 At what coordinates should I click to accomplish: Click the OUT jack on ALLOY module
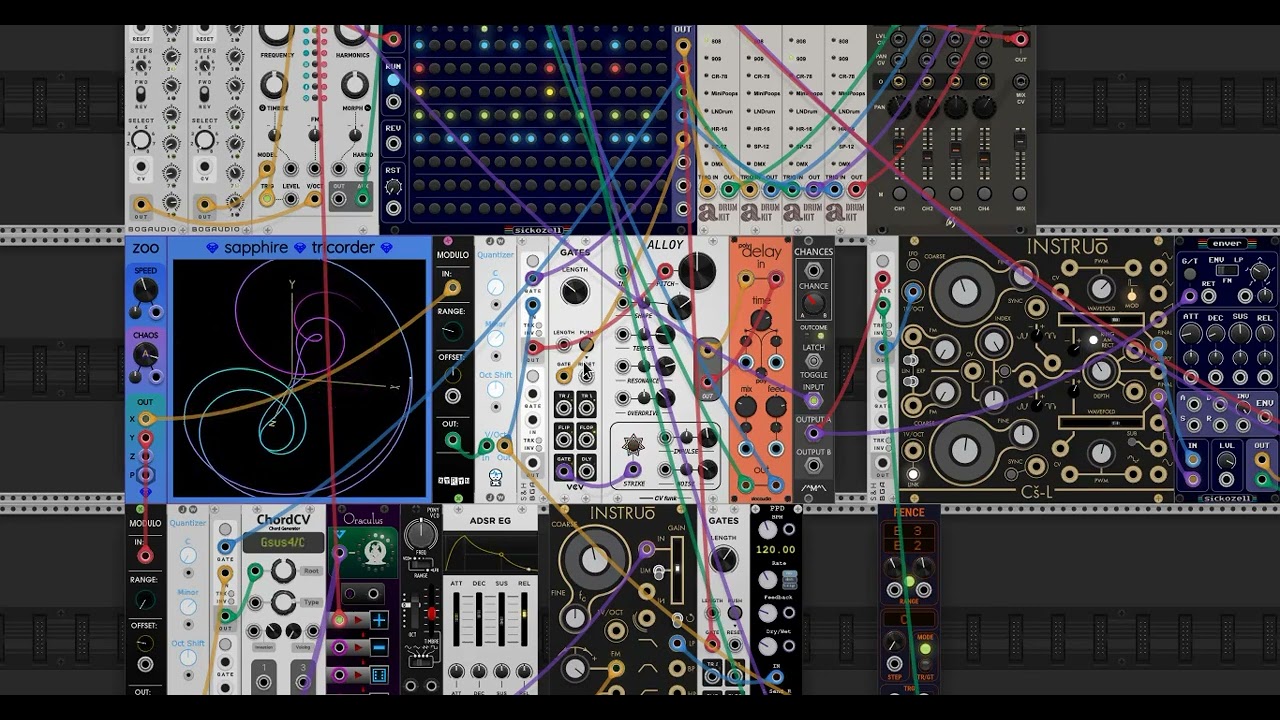pyautogui.click(x=708, y=381)
